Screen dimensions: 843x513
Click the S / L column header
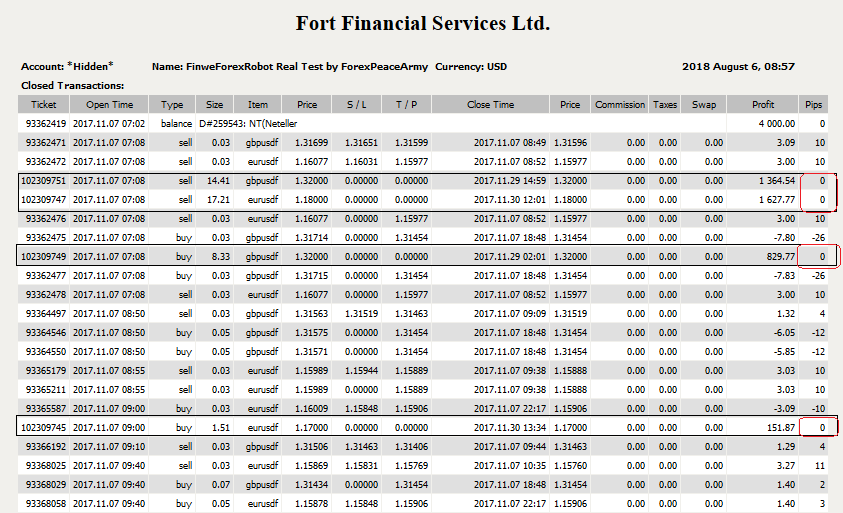(x=356, y=105)
